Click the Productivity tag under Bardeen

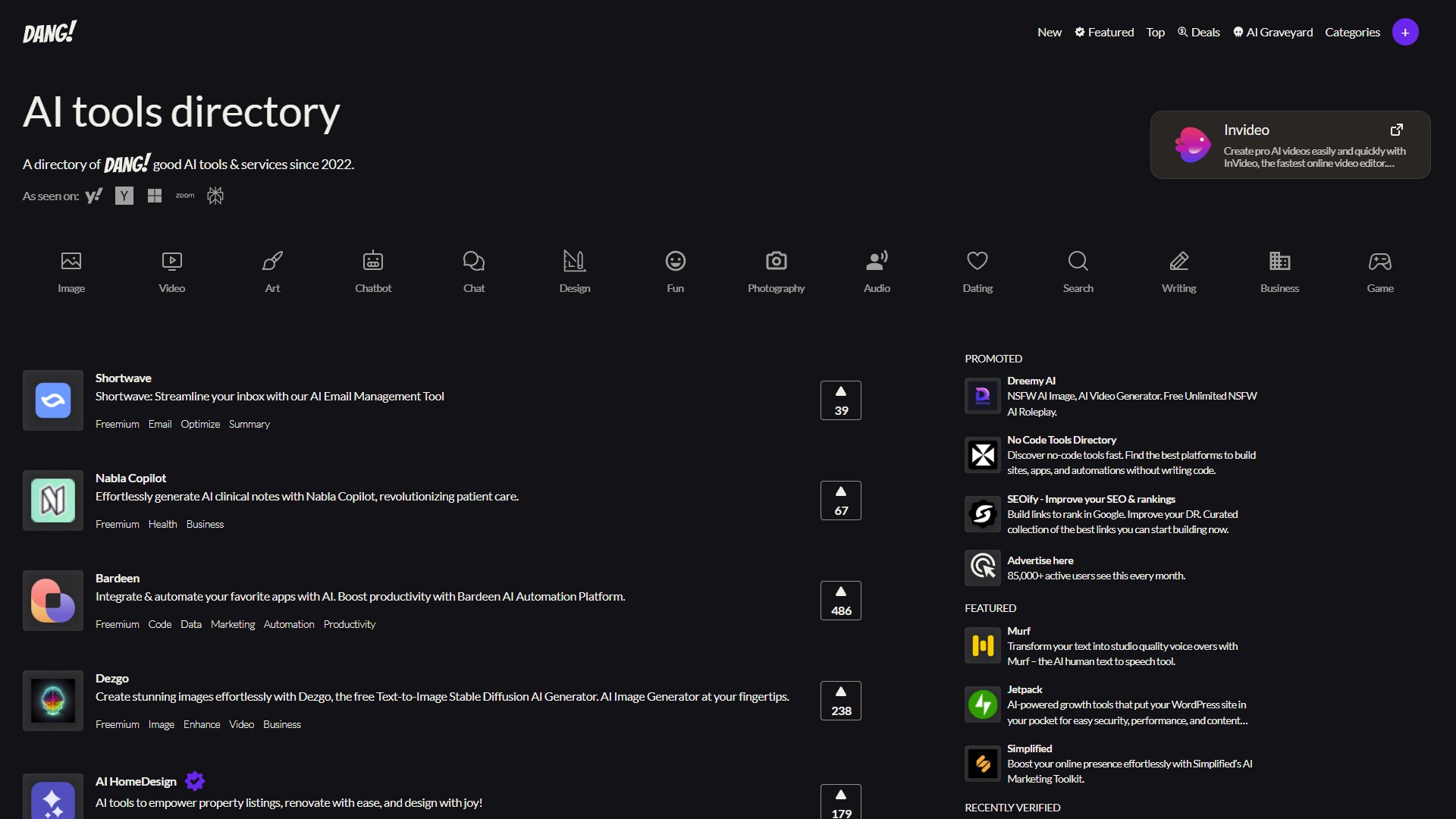pyautogui.click(x=350, y=624)
